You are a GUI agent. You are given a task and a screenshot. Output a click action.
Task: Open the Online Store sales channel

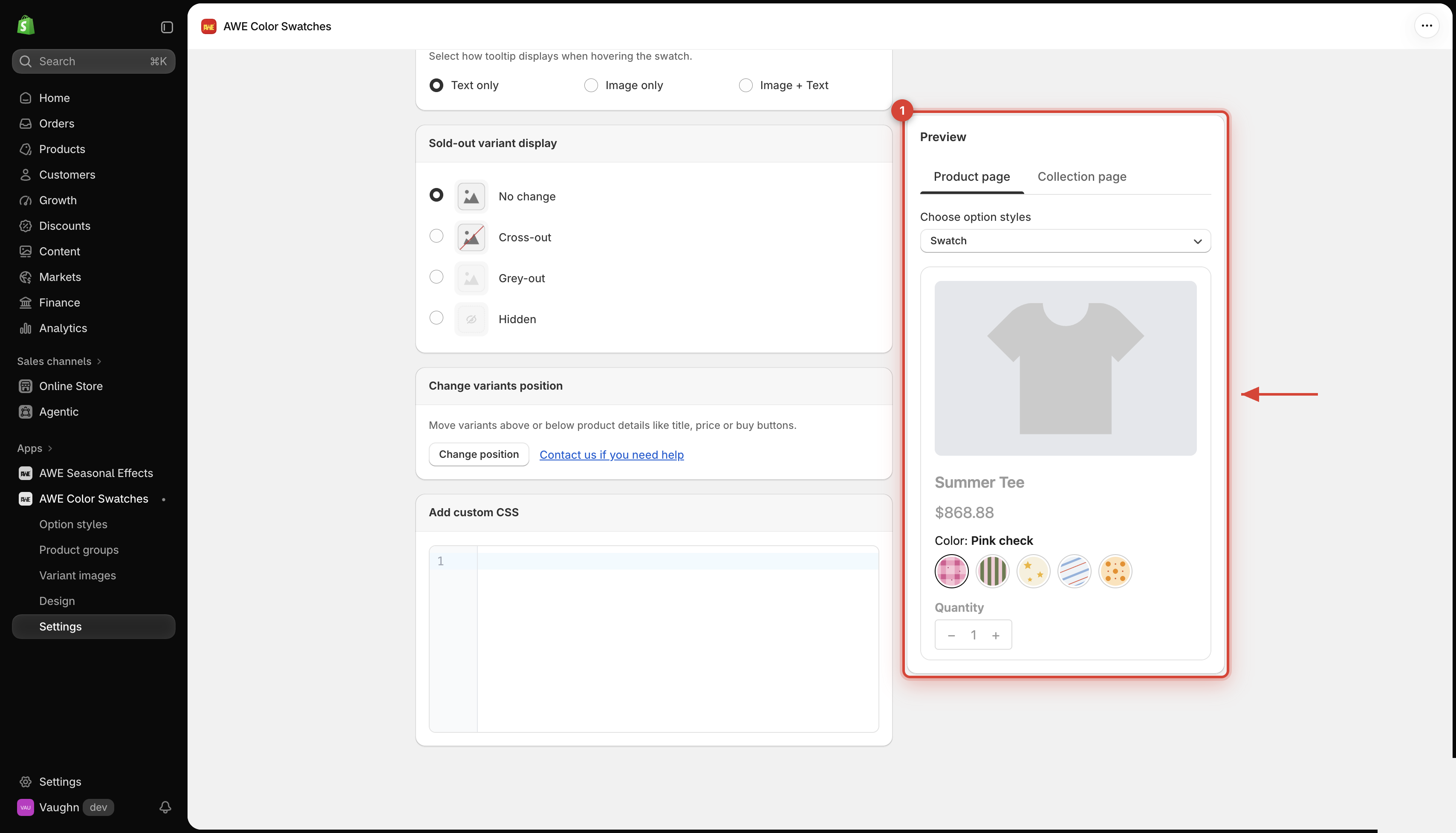click(93, 386)
